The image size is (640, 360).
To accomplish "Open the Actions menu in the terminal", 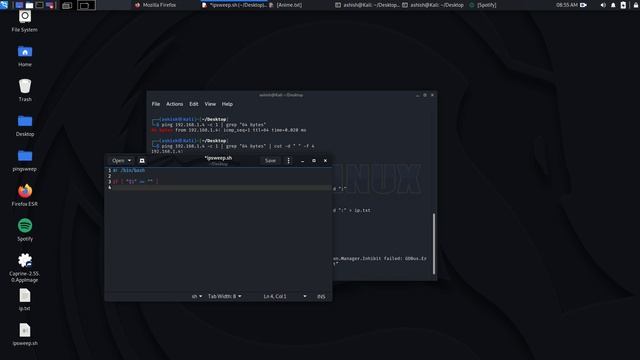I will pos(175,104).
